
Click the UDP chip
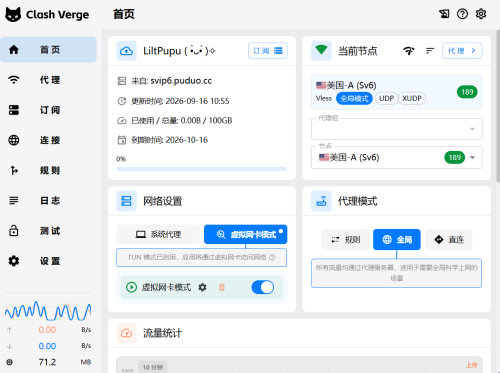(x=386, y=98)
